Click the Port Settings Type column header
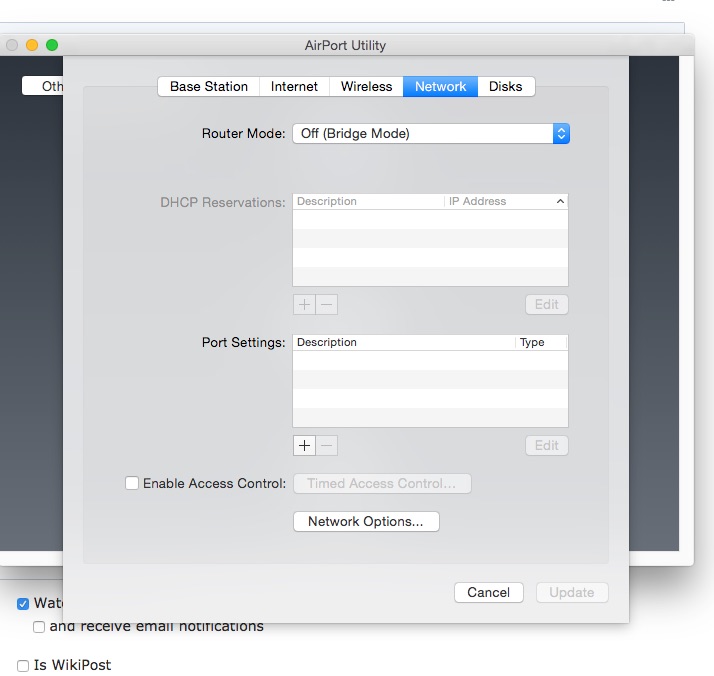The width and height of the screenshot is (714, 676). point(541,342)
